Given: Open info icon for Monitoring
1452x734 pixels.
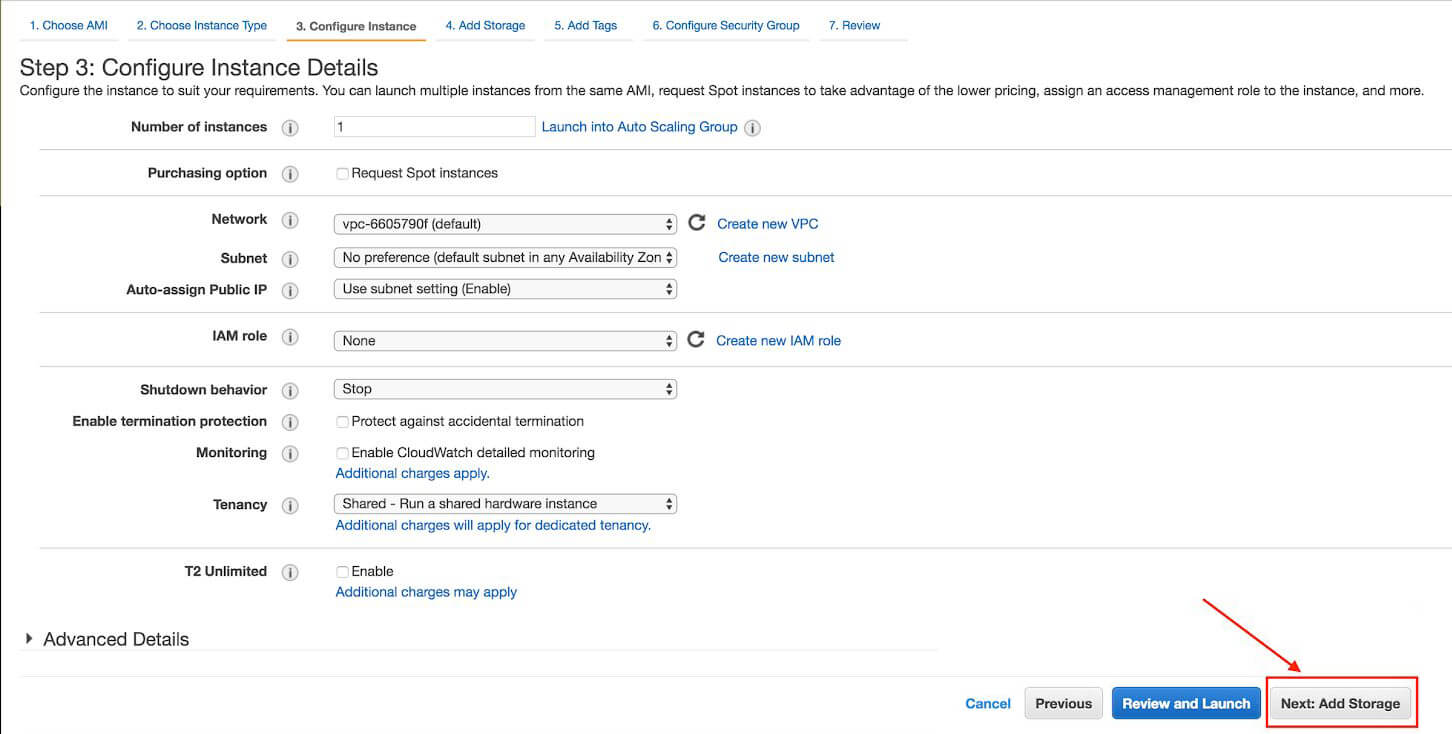Looking at the screenshot, I should [x=290, y=454].
